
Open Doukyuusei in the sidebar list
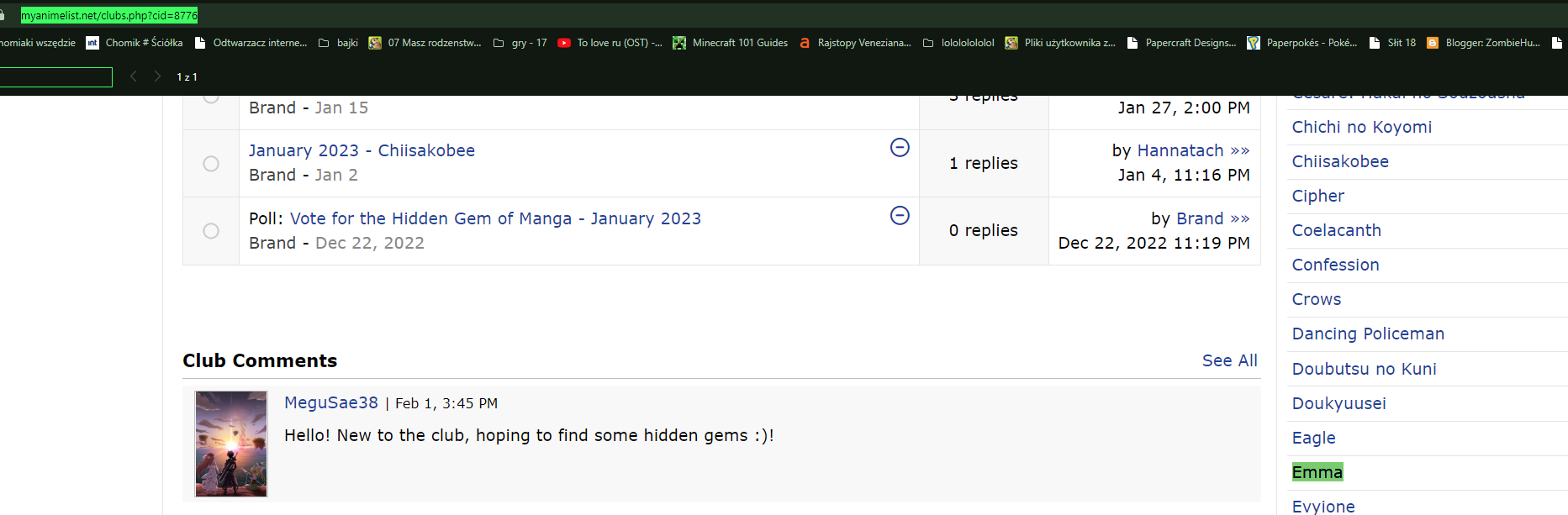point(1338,403)
